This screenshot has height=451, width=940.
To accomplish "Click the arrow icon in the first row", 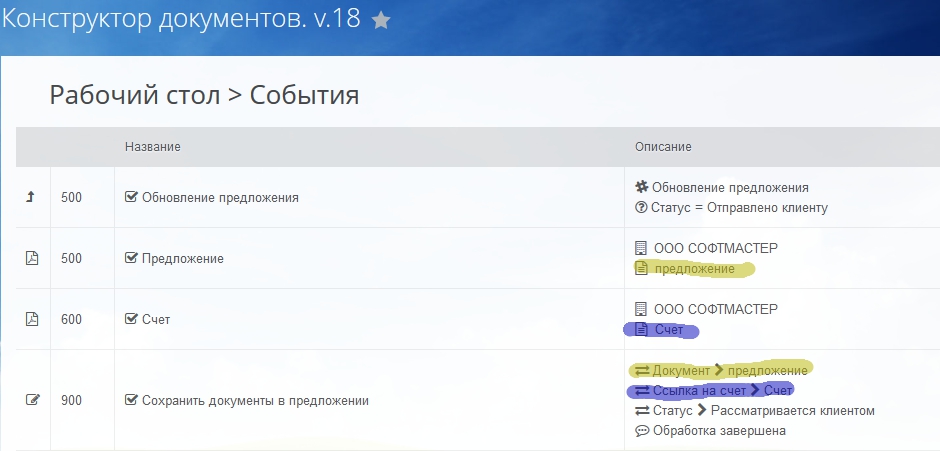I will pos(31,197).
